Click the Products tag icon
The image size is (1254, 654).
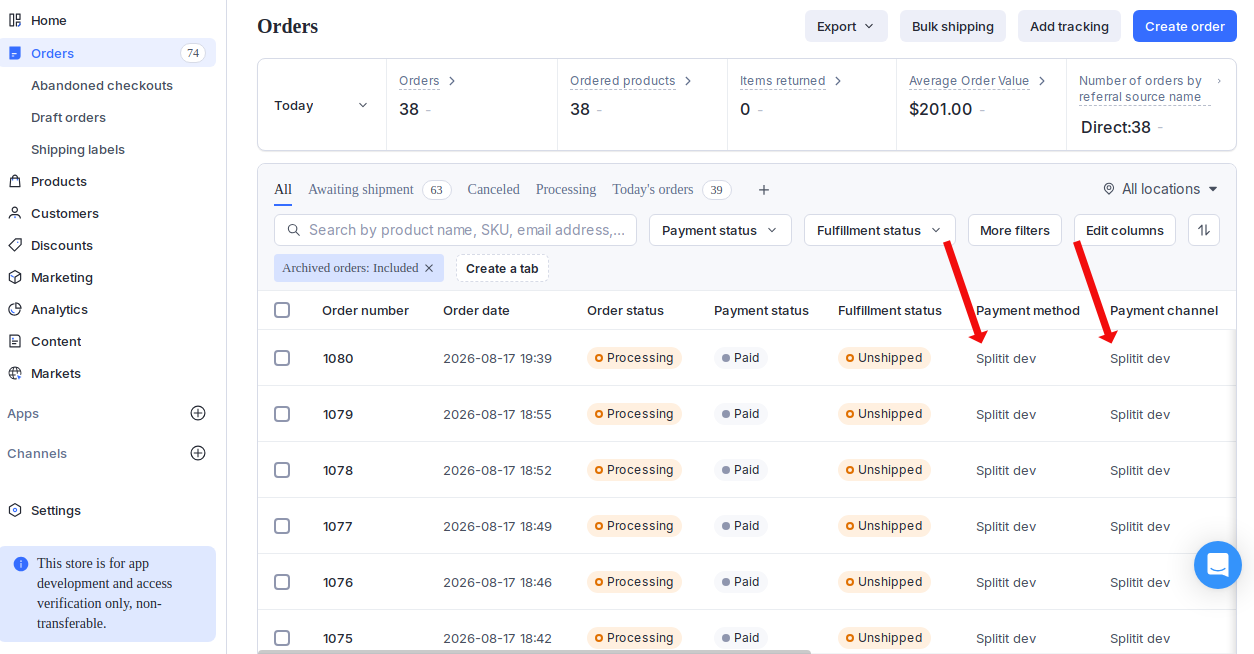tap(15, 181)
